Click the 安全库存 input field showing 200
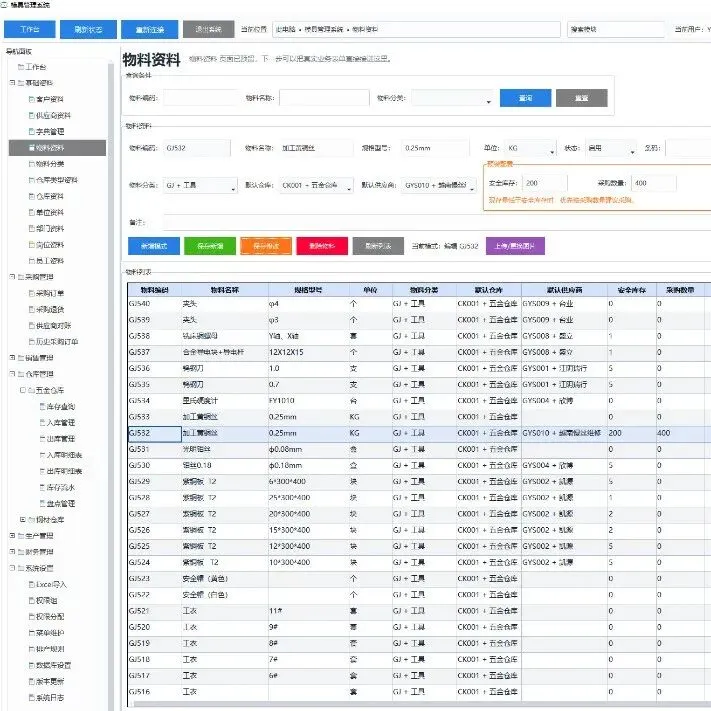The image size is (711, 711). (x=544, y=183)
